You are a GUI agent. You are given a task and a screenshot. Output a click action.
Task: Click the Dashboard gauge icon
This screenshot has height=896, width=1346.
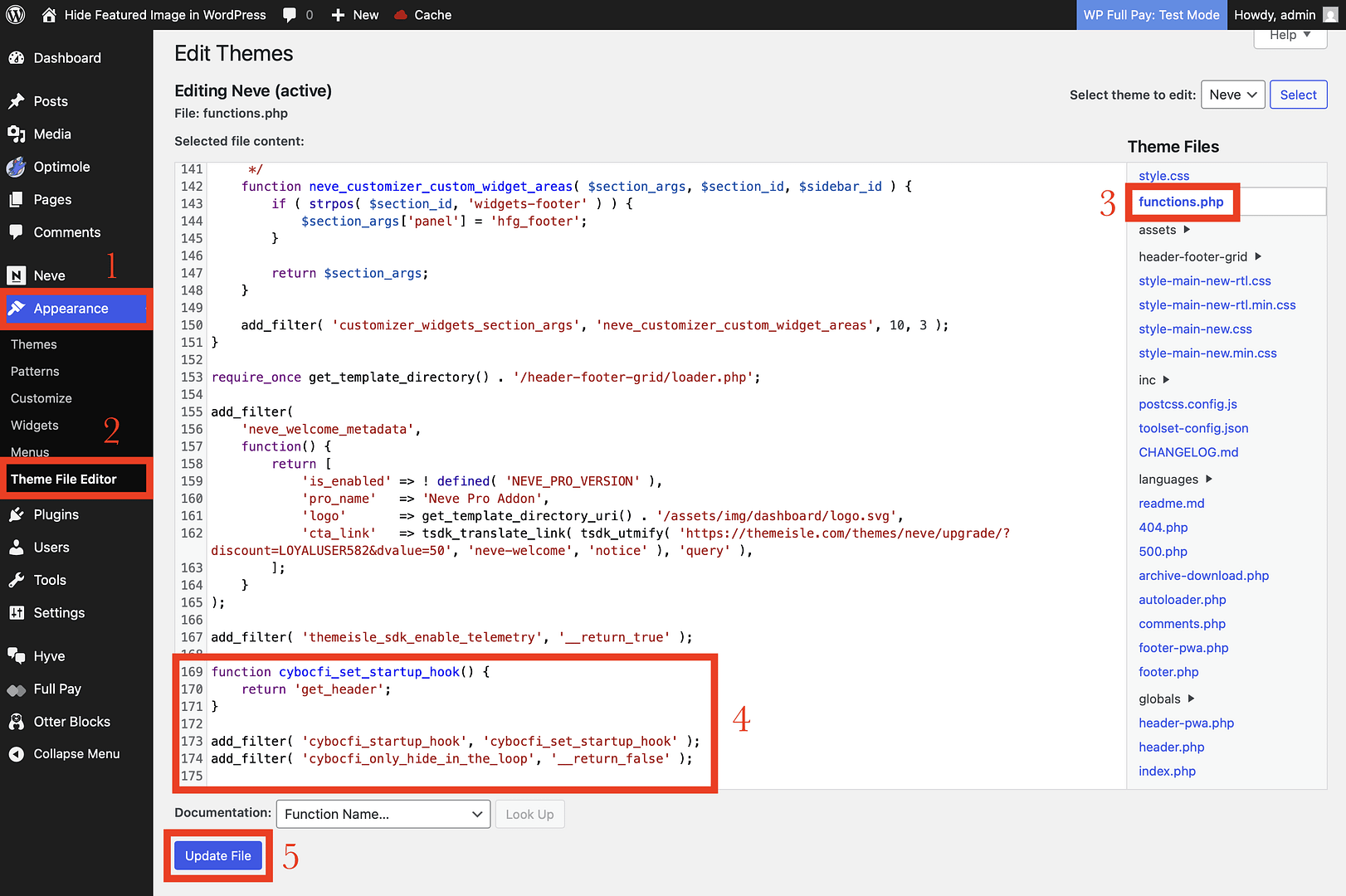(17, 58)
